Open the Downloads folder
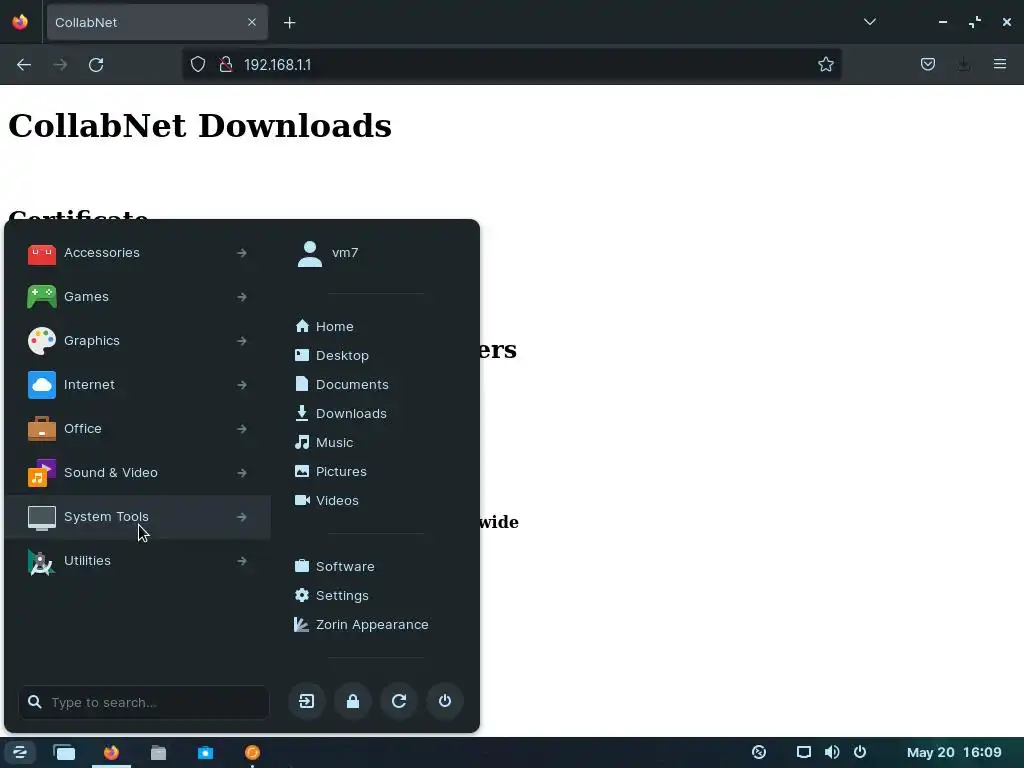Screen dimensions: 1024x768 [x=341, y=413]
